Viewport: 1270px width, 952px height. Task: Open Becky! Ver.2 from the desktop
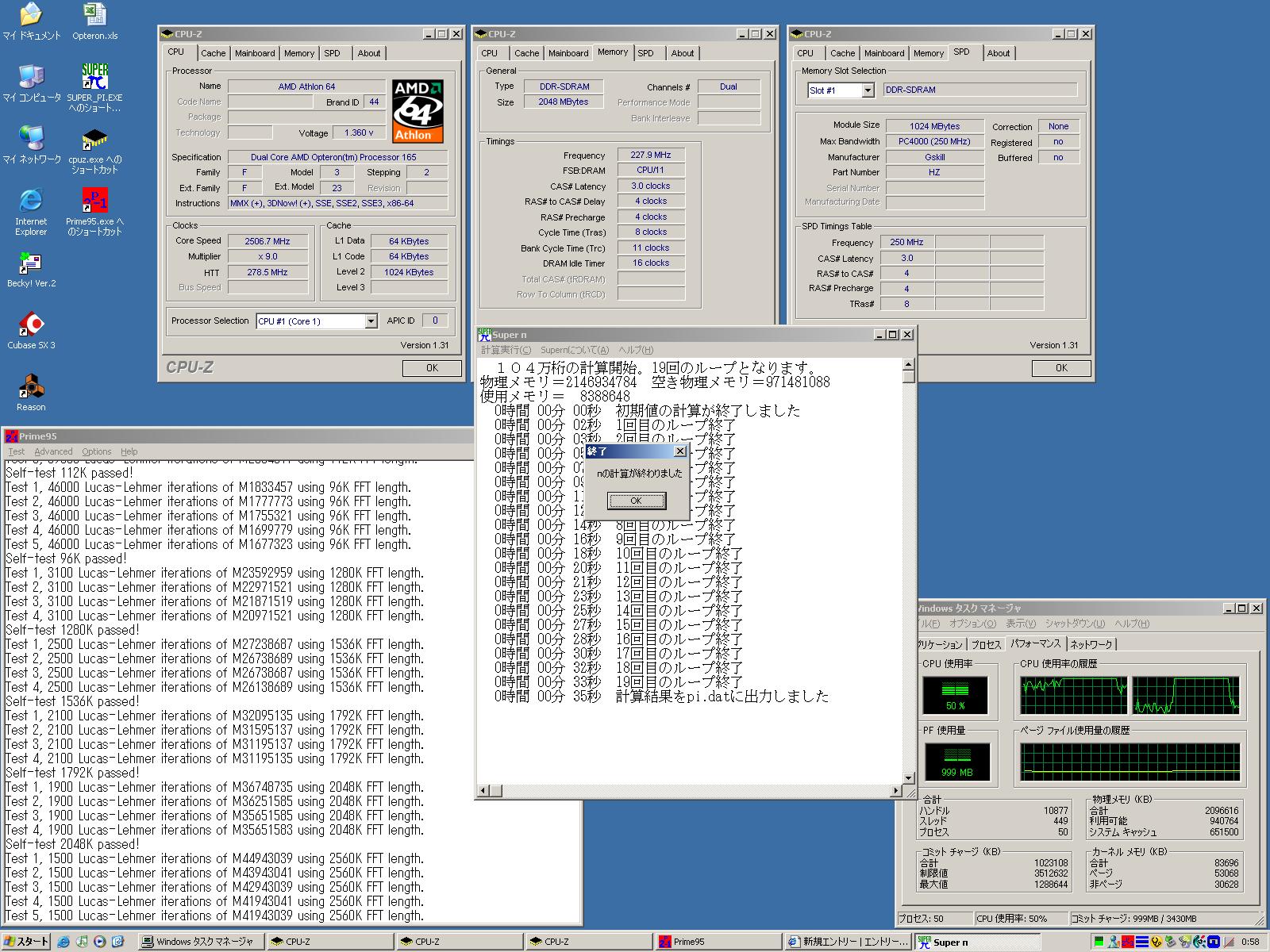pyautogui.click(x=31, y=269)
